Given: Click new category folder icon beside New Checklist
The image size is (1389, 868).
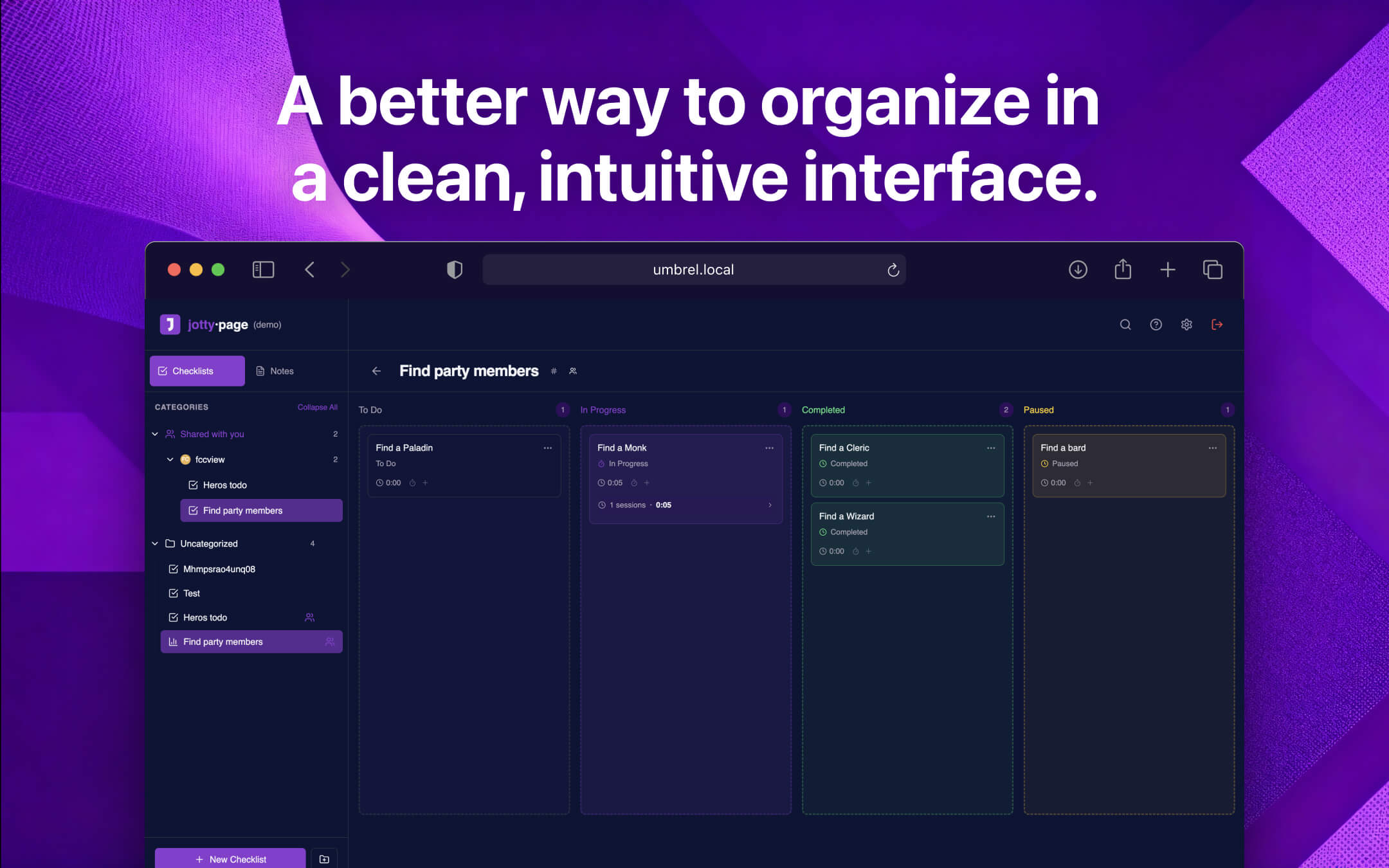Looking at the screenshot, I should pos(324,859).
